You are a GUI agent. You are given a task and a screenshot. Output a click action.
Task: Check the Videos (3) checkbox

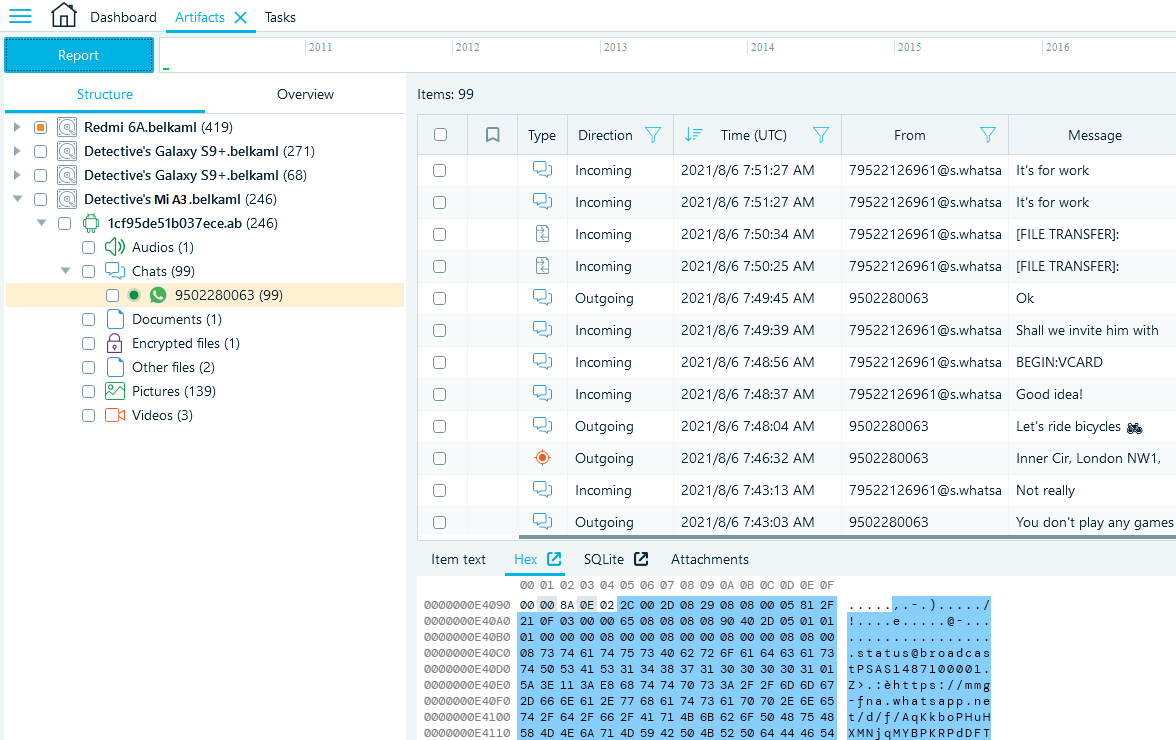[88, 415]
